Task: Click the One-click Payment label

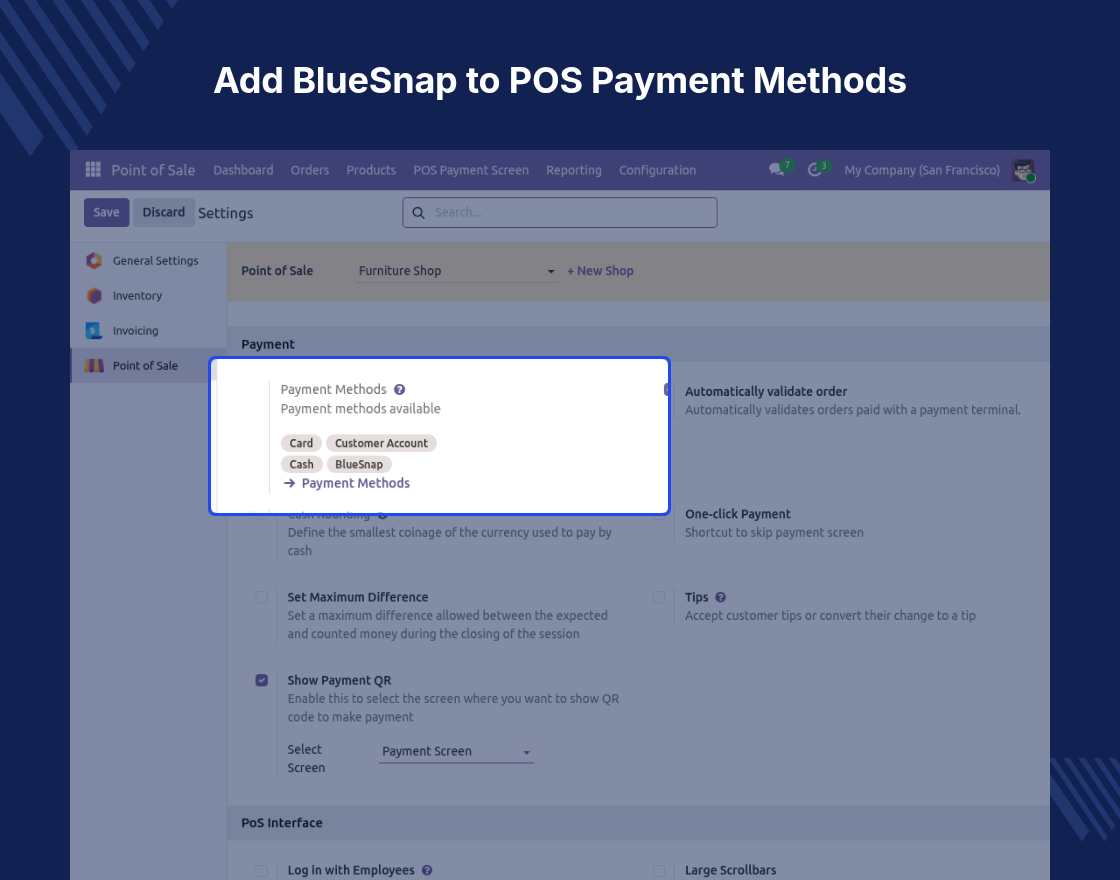Action: (737, 514)
